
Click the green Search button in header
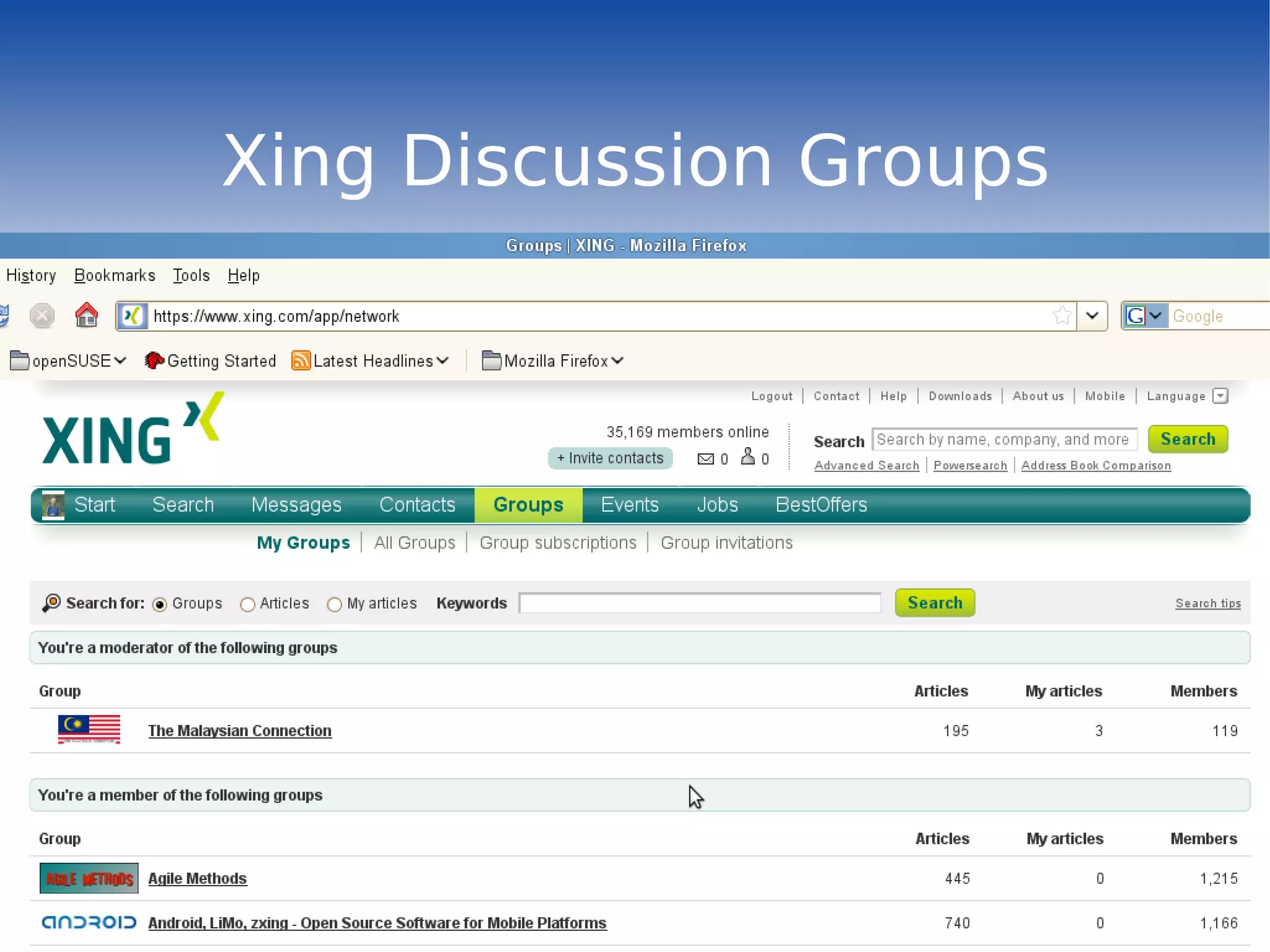1188,439
